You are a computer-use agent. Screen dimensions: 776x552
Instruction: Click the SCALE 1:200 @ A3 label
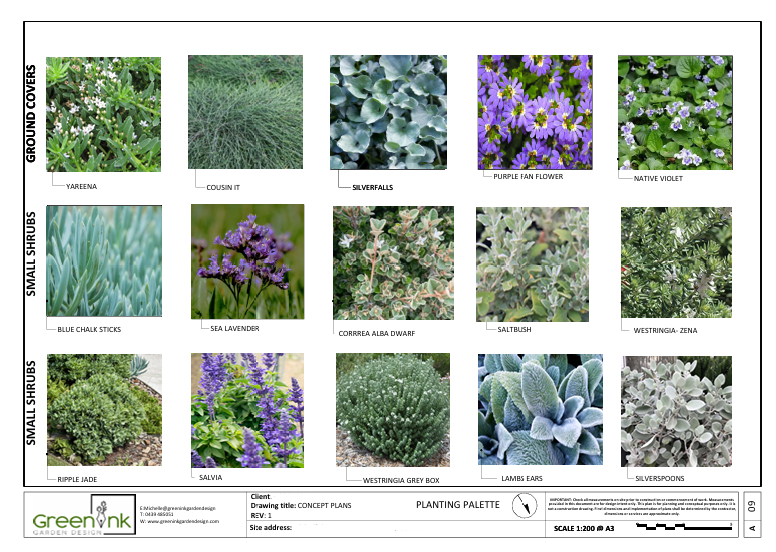point(584,527)
